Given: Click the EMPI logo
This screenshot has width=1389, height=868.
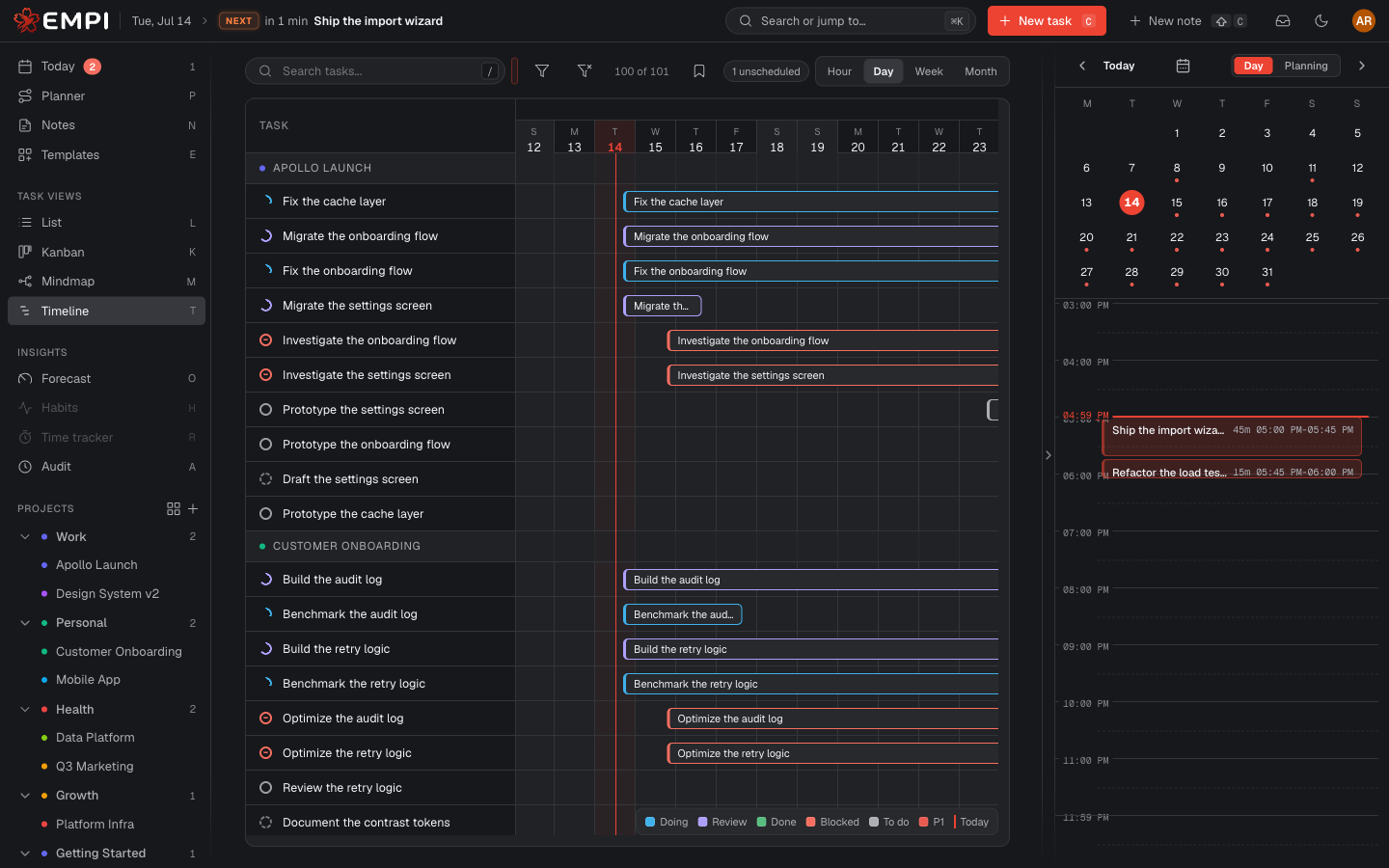Looking at the screenshot, I should tap(61, 20).
